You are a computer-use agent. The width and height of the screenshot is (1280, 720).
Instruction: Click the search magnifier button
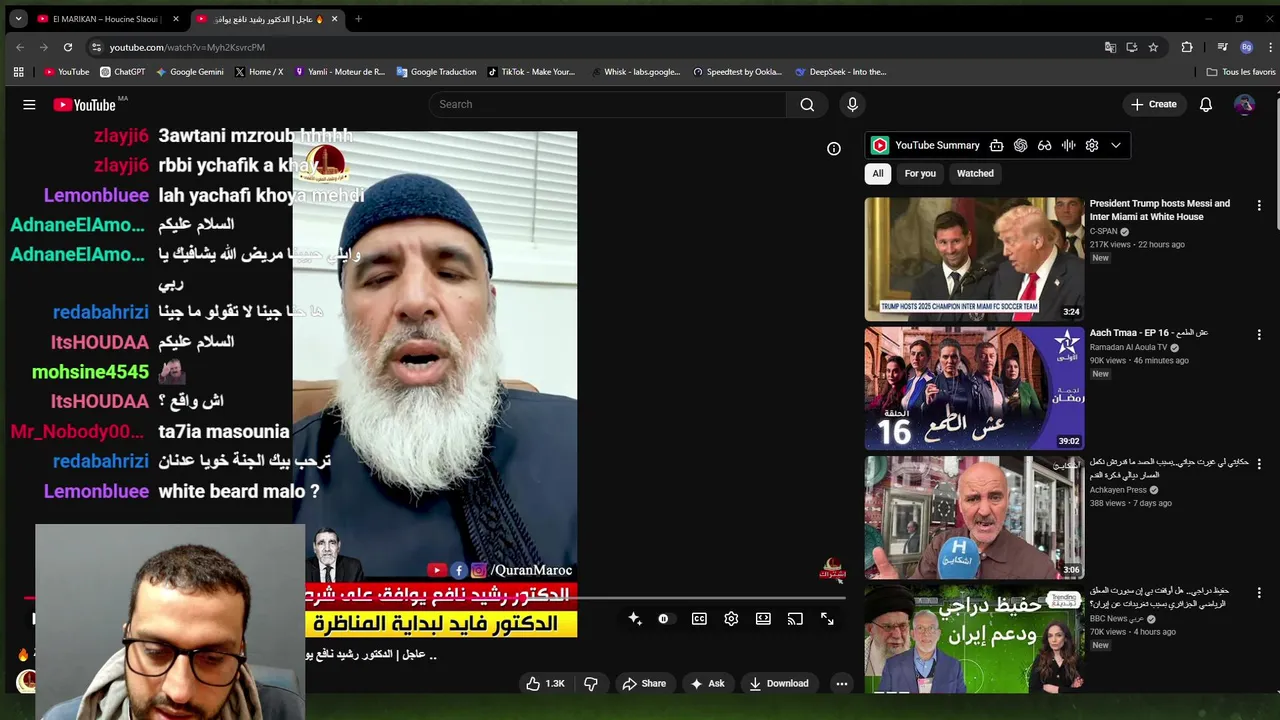(x=807, y=104)
